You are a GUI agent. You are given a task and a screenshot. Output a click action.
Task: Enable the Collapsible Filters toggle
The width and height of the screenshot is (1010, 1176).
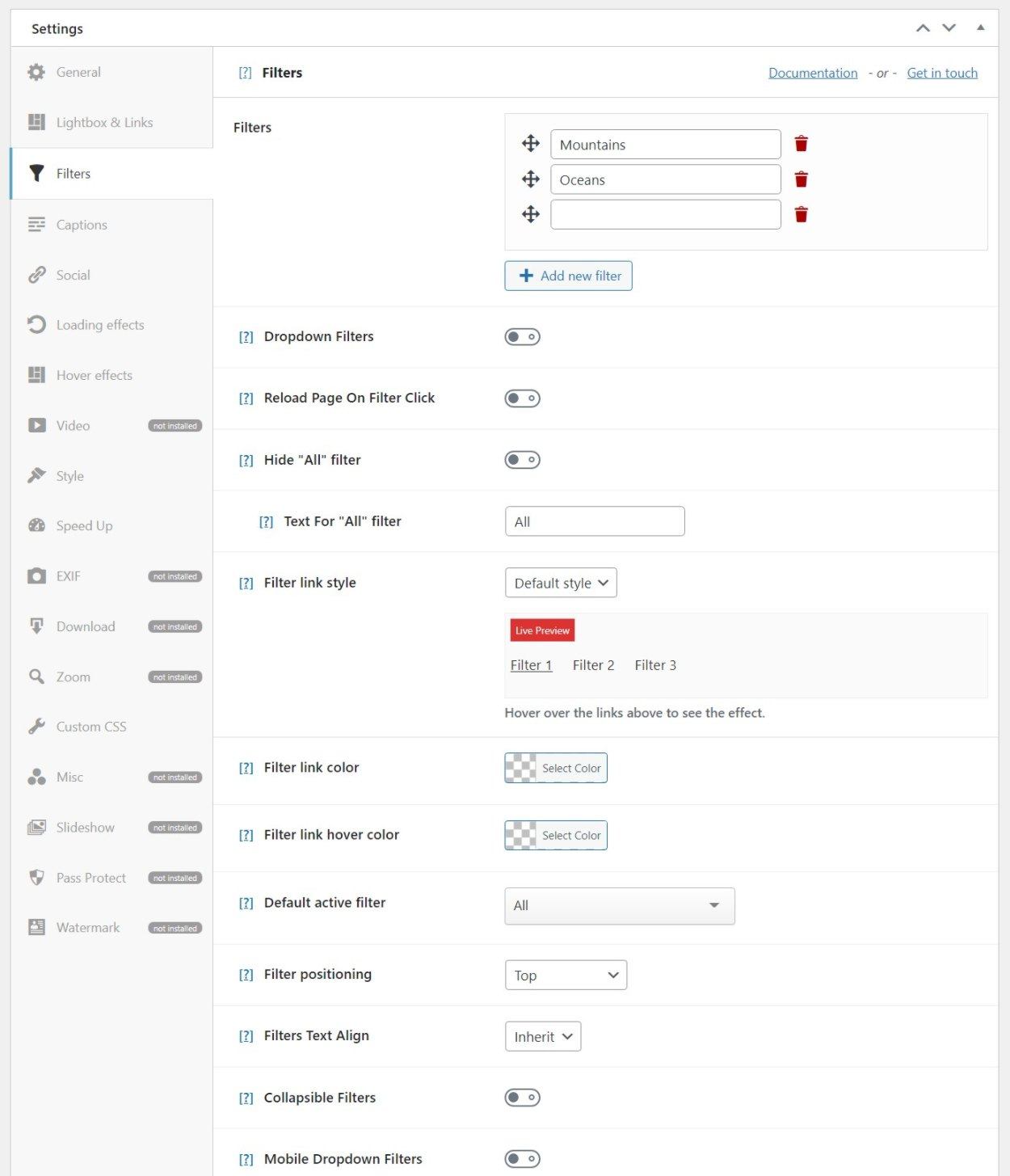point(522,1097)
